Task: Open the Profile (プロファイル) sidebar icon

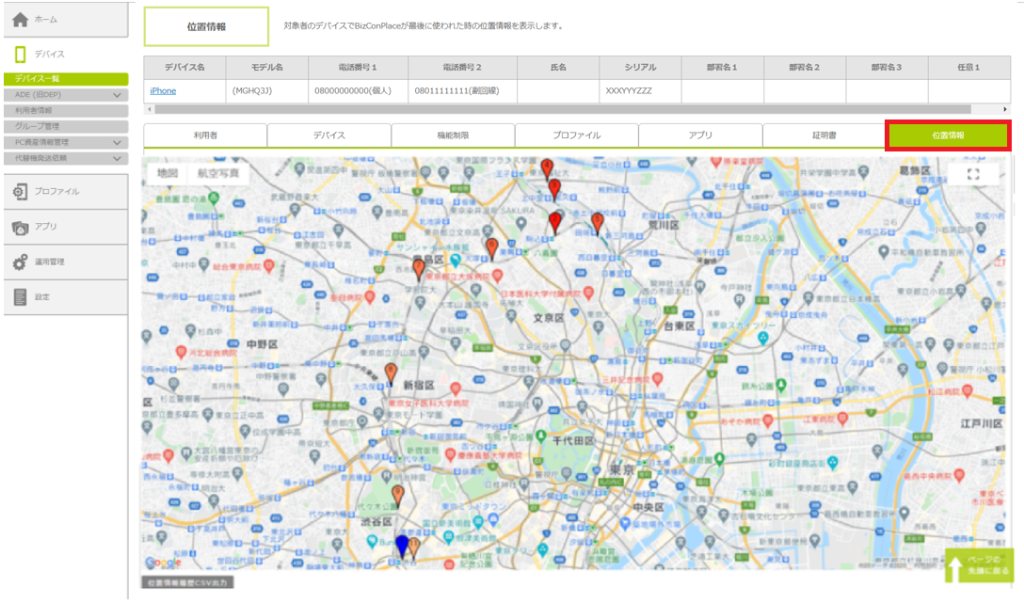Action: tap(20, 191)
